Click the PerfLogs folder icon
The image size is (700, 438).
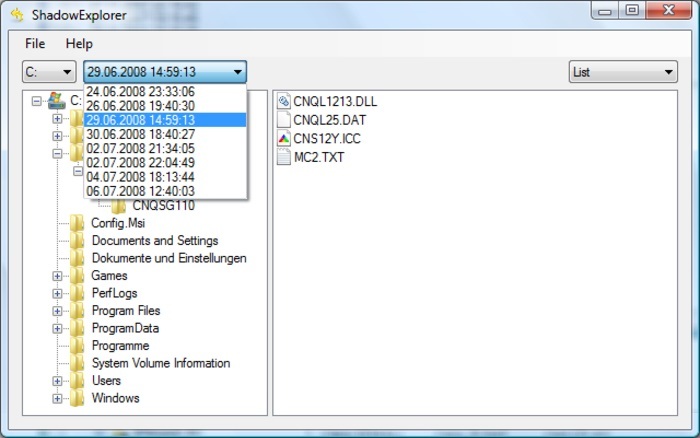pyautogui.click(x=77, y=293)
